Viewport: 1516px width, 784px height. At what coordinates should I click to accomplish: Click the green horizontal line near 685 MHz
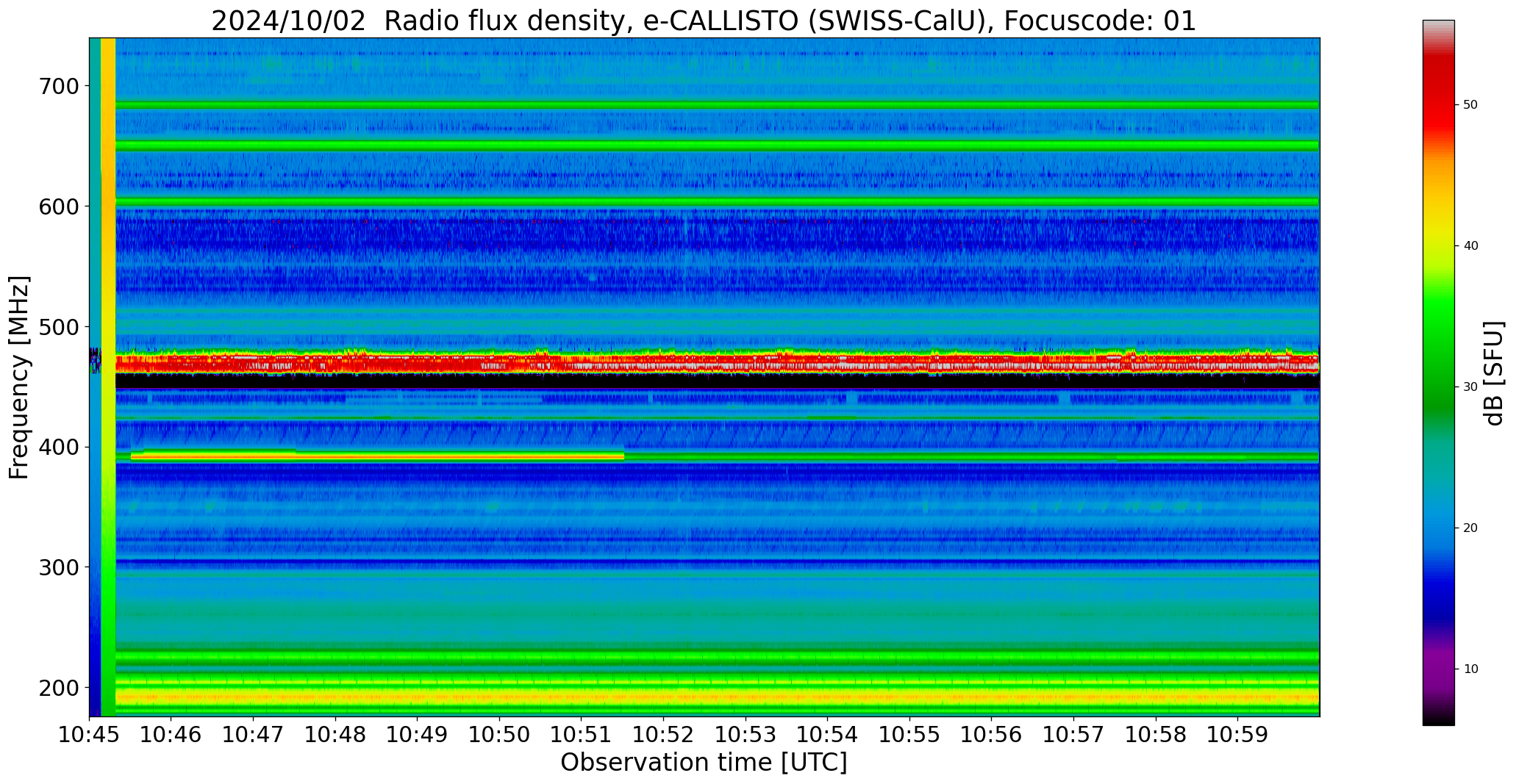click(717, 105)
